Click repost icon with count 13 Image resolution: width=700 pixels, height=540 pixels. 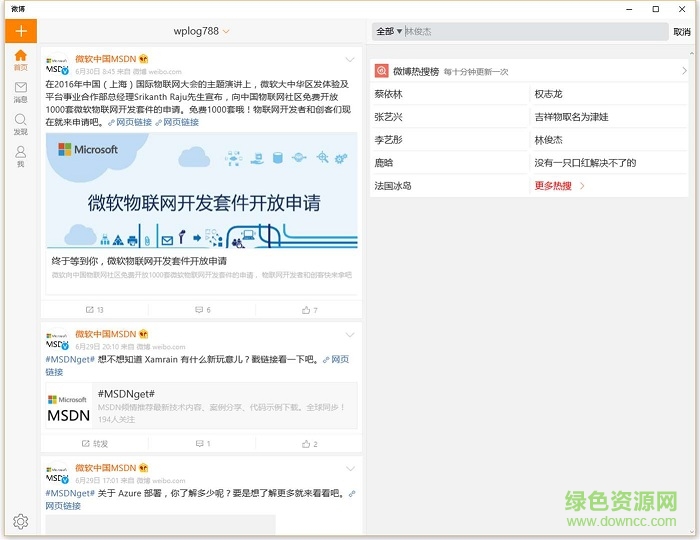[x=95, y=310]
